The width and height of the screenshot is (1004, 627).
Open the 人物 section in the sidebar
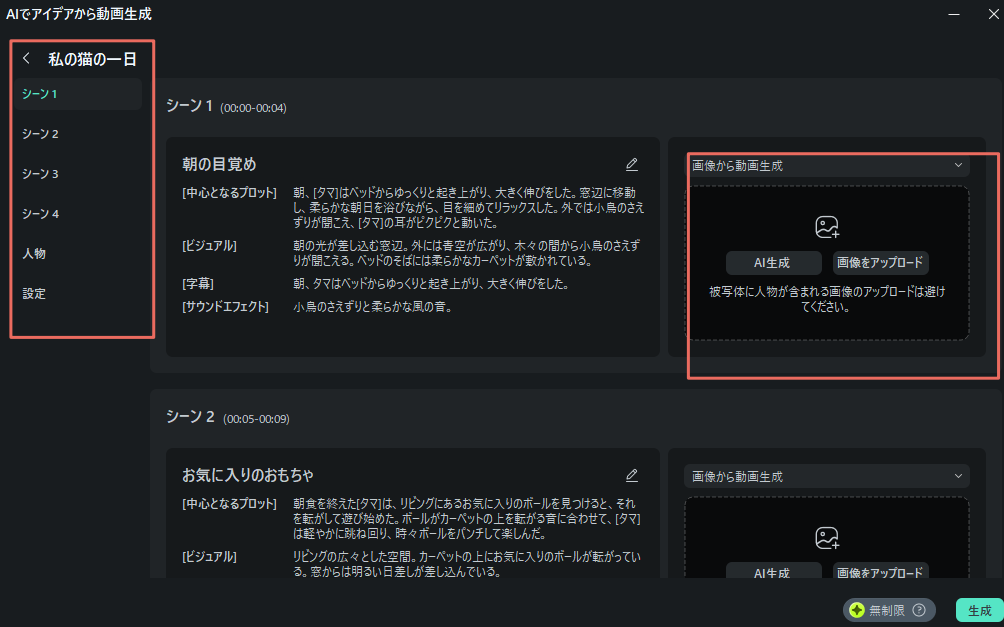[79, 254]
